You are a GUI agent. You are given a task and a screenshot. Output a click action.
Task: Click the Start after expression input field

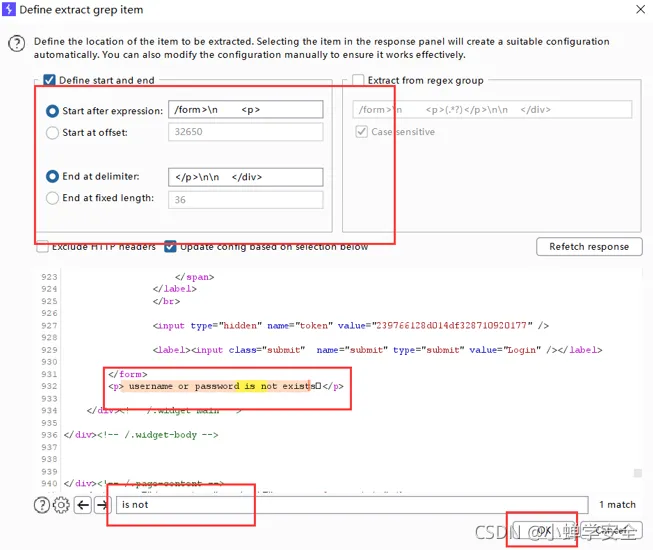click(245, 110)
